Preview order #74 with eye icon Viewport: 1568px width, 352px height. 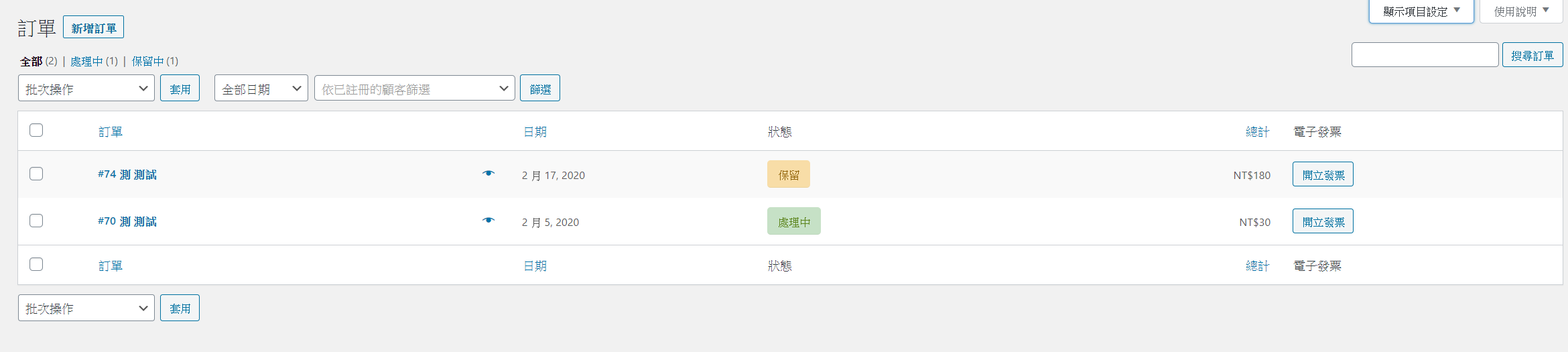tap(488, 174)
